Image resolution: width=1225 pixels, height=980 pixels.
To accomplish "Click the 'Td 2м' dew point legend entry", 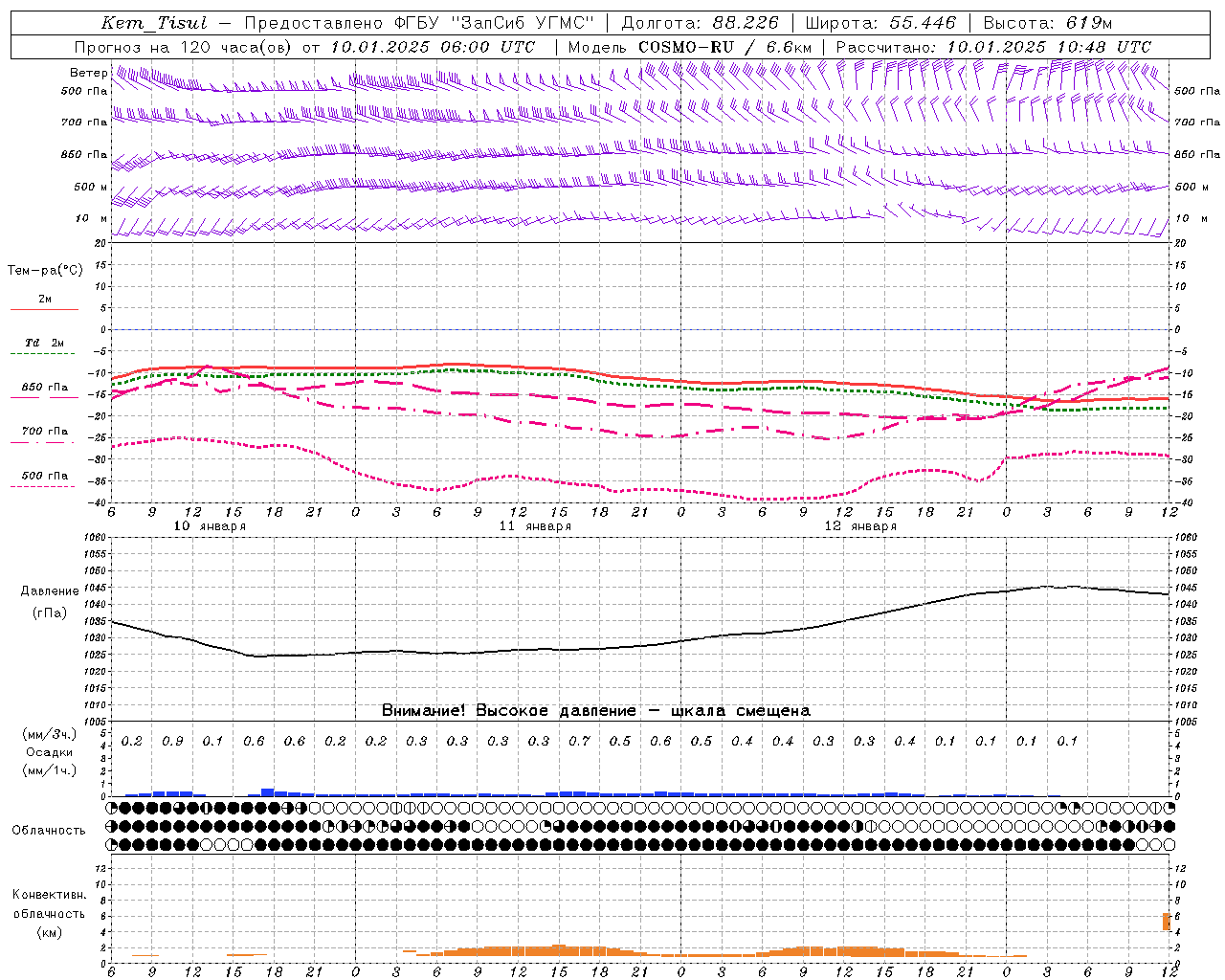I will pos(44,343).
